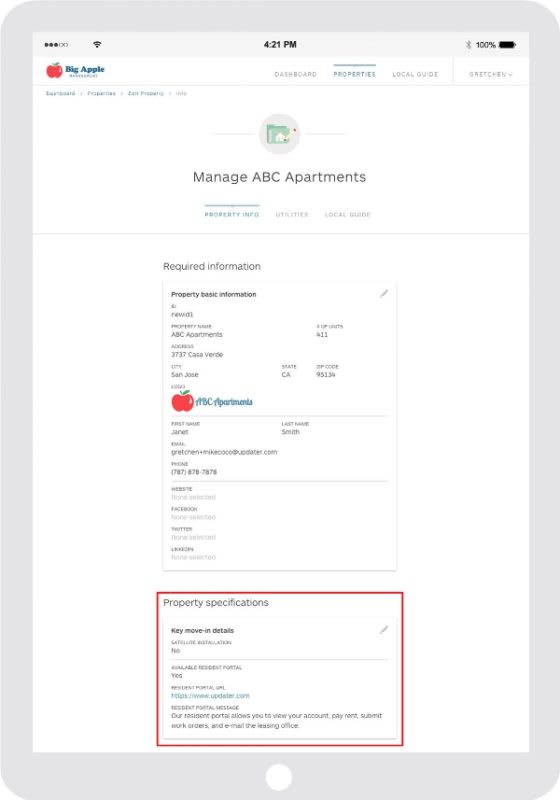Edit Key move-in details with pencil icon
This screenshot has width=560, height=800.
pyautogui.click(x=384, y=630)
